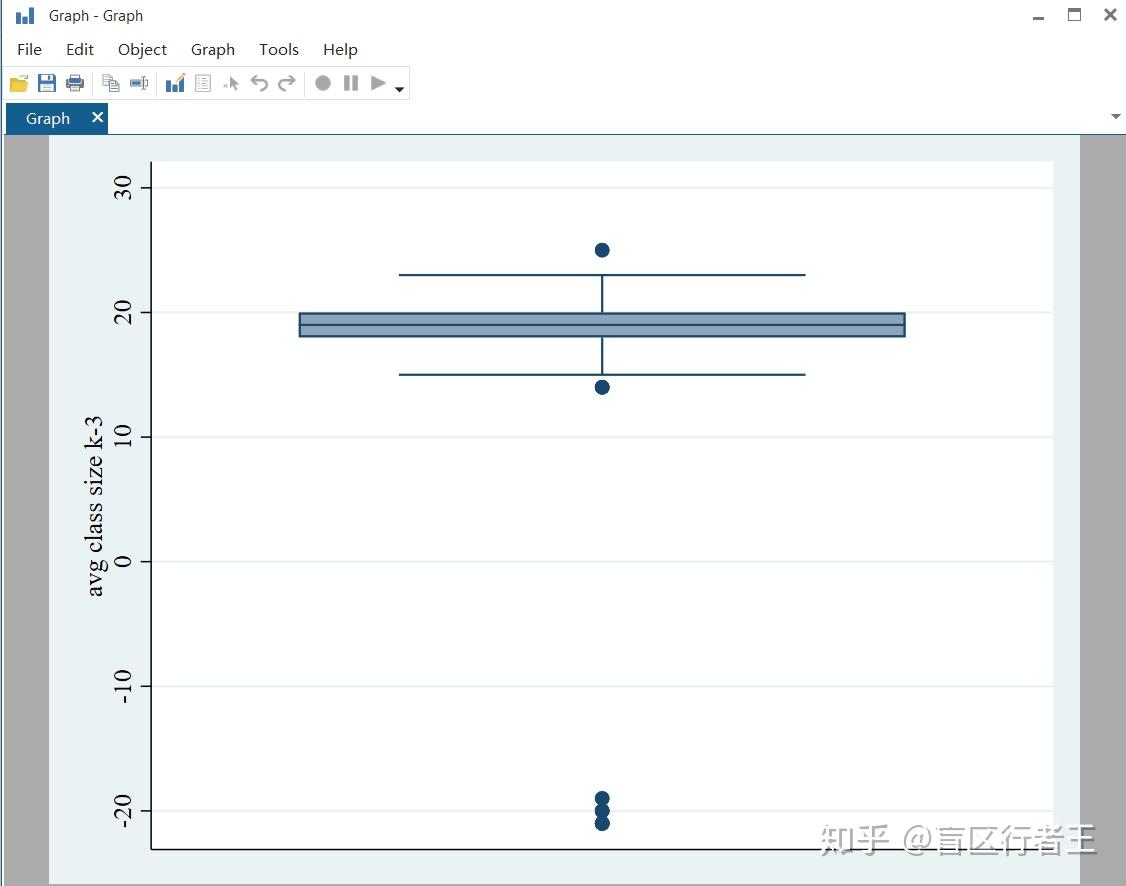The image size is (1126, 886).
Task: Pause recording with the Pause button
Action: coord(351,83)
